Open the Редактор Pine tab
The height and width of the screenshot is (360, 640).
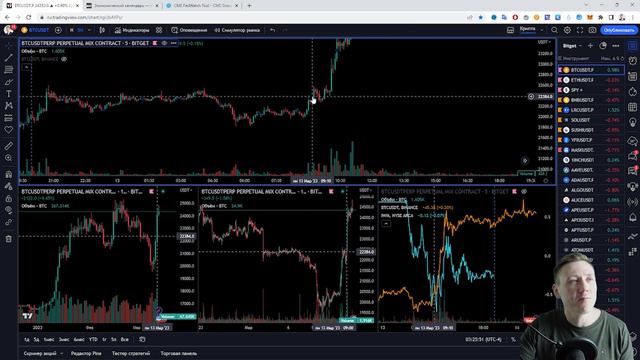pos(86,353)
